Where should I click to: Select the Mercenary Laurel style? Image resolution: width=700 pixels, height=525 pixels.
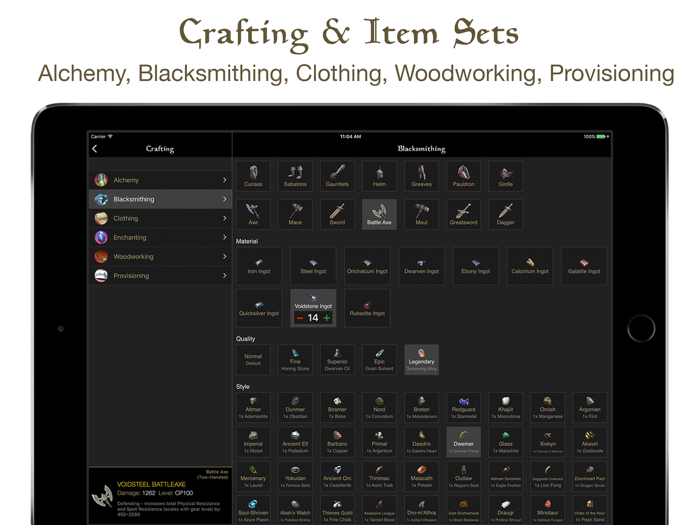point(253,476)
